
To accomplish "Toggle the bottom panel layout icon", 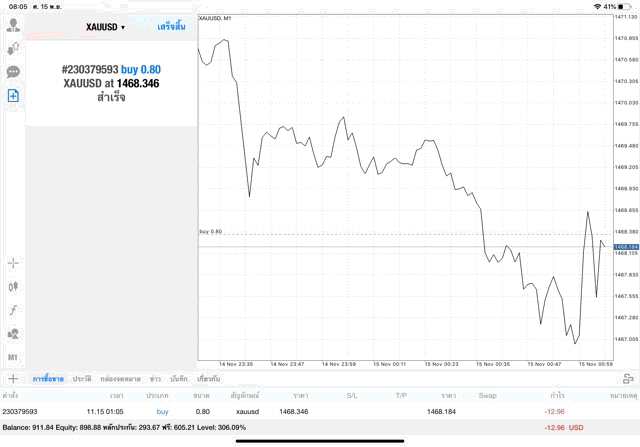I will tap(627, 379).
